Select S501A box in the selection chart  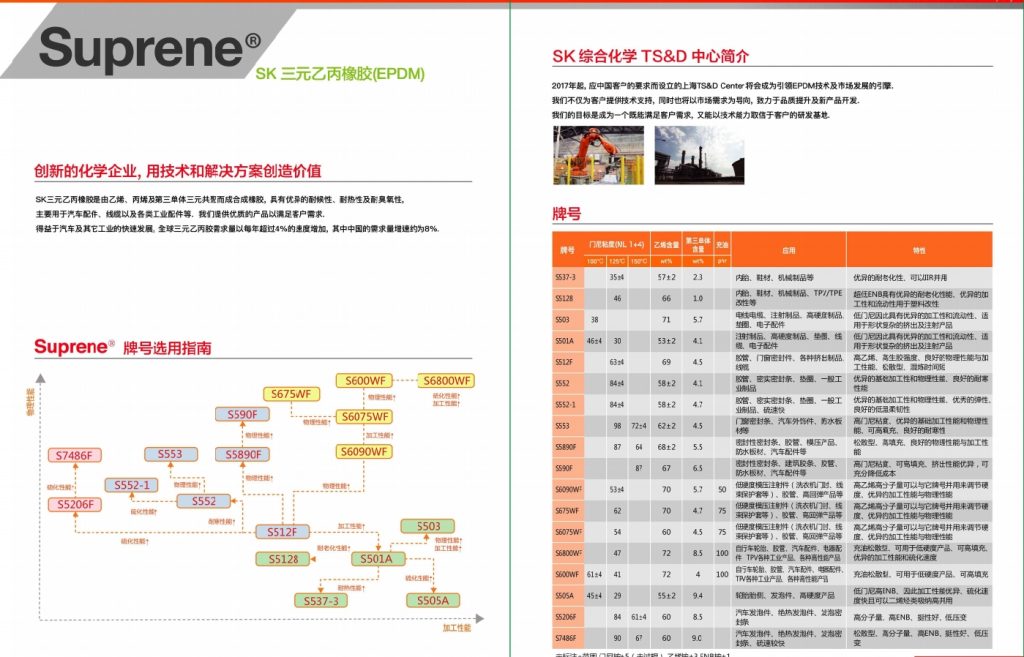(378, 558)
